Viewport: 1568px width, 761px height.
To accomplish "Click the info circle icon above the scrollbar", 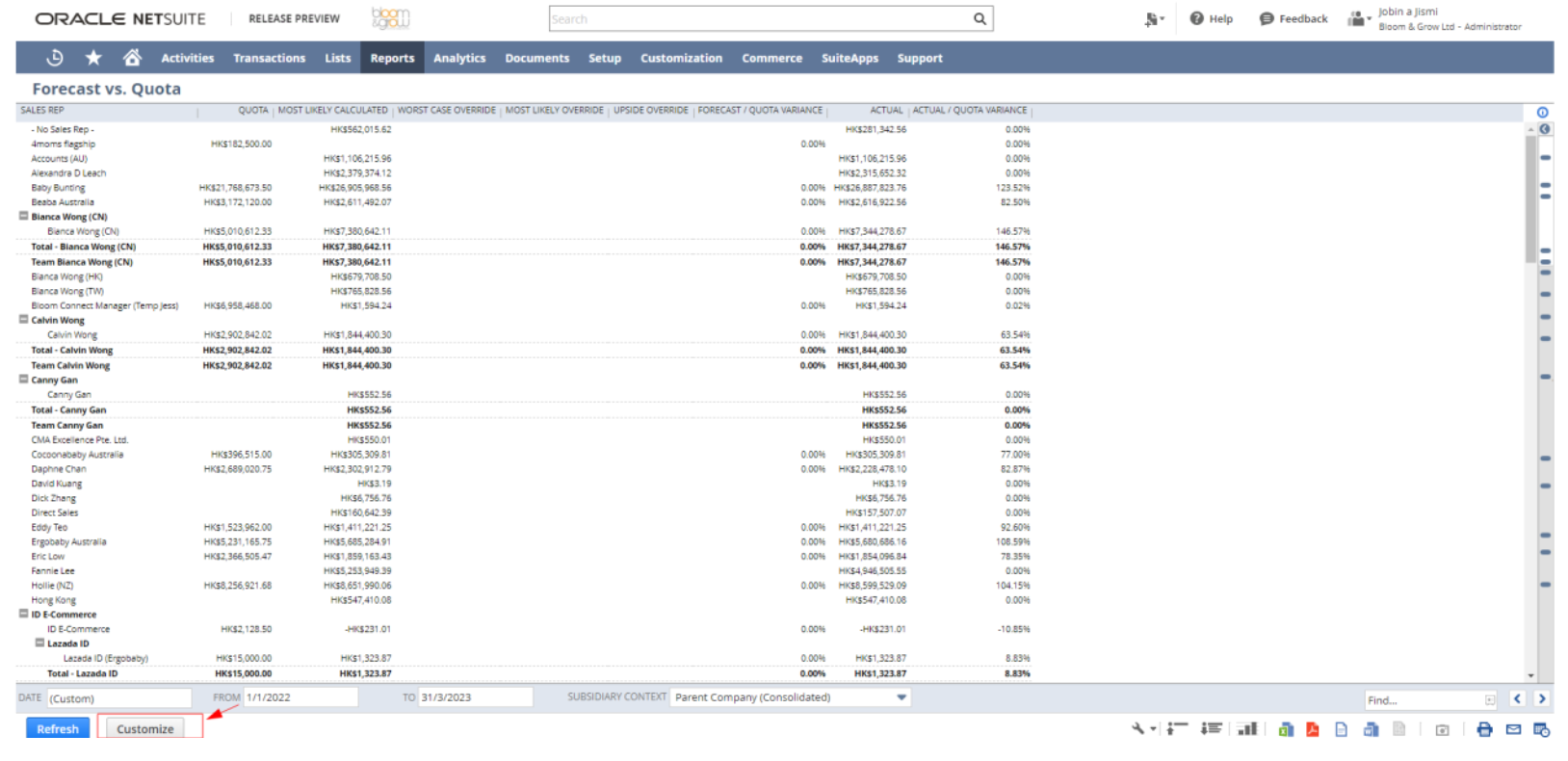I will click(1542, 113).
